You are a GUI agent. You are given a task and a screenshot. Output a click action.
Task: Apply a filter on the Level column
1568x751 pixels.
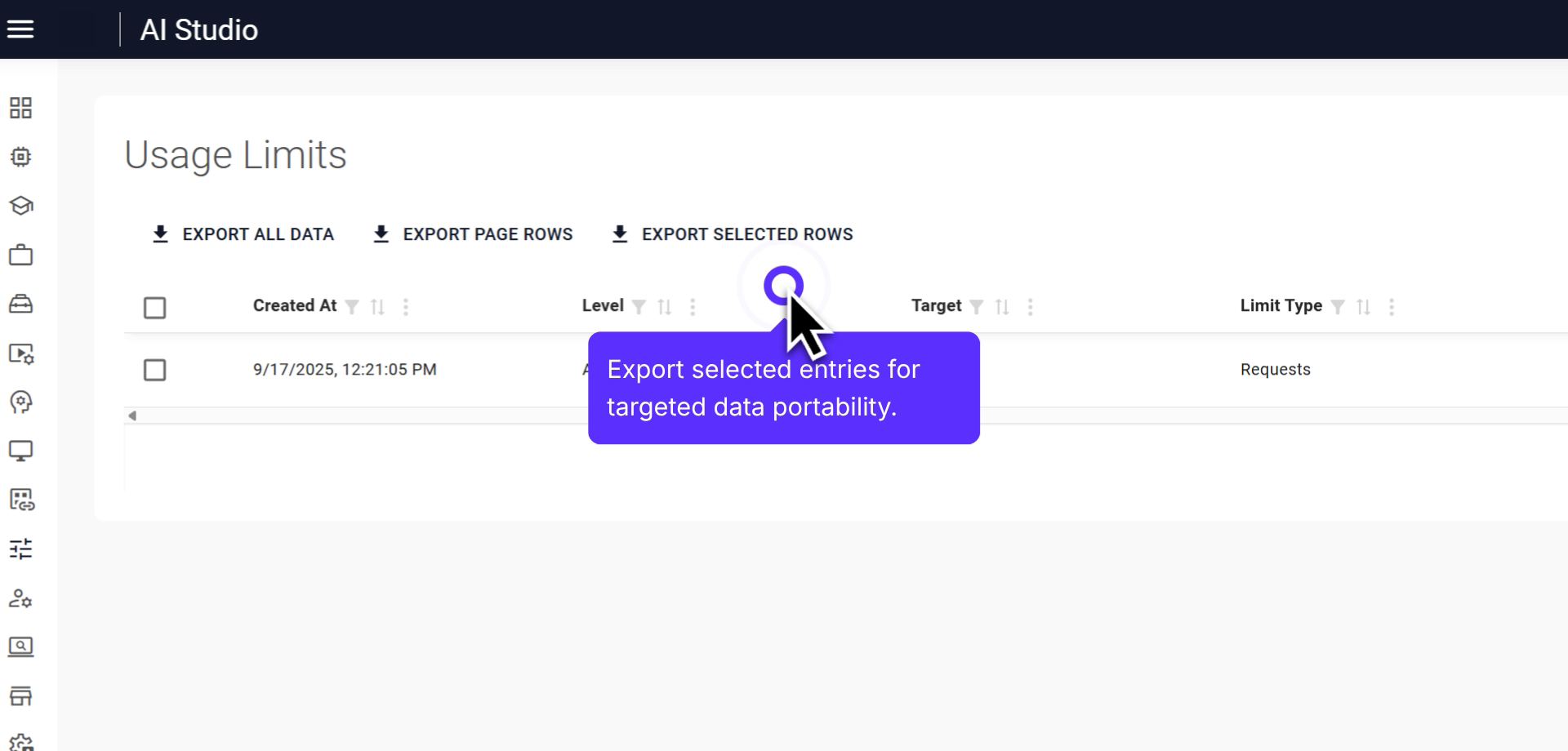pos(639,306)
